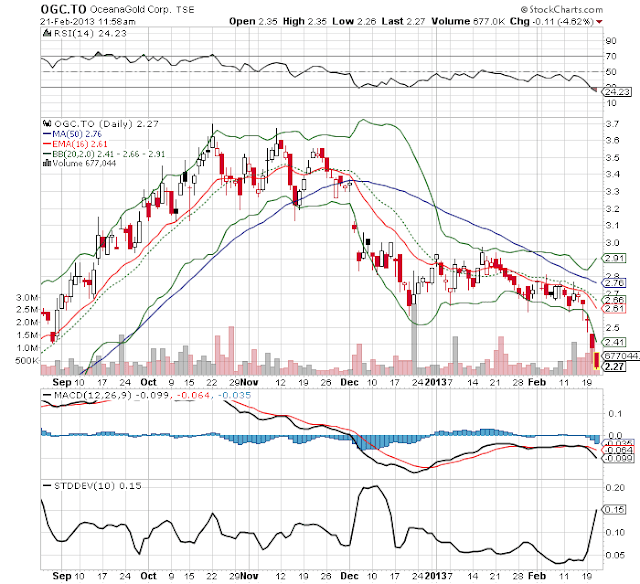Click the MA(50) 2.76 legend text
This screenshot has width=640, height=584.
(77, 134)
